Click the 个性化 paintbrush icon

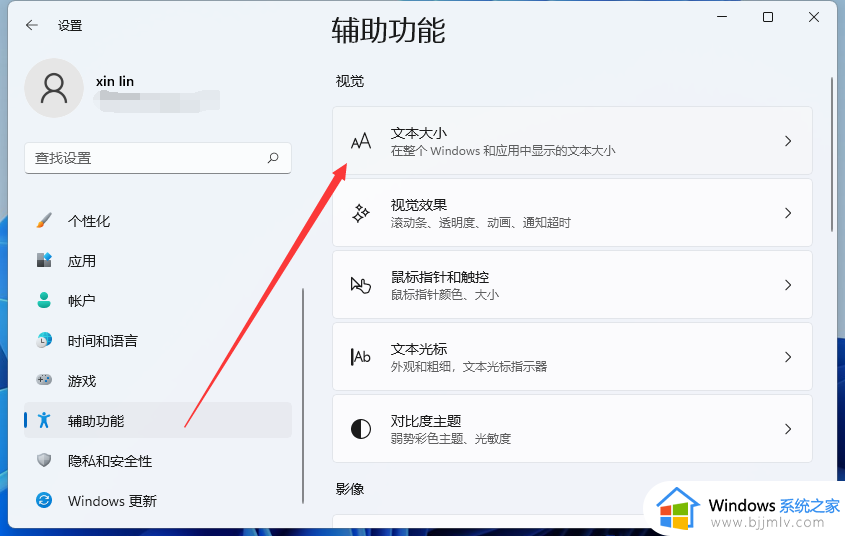[x=44, y=220]
